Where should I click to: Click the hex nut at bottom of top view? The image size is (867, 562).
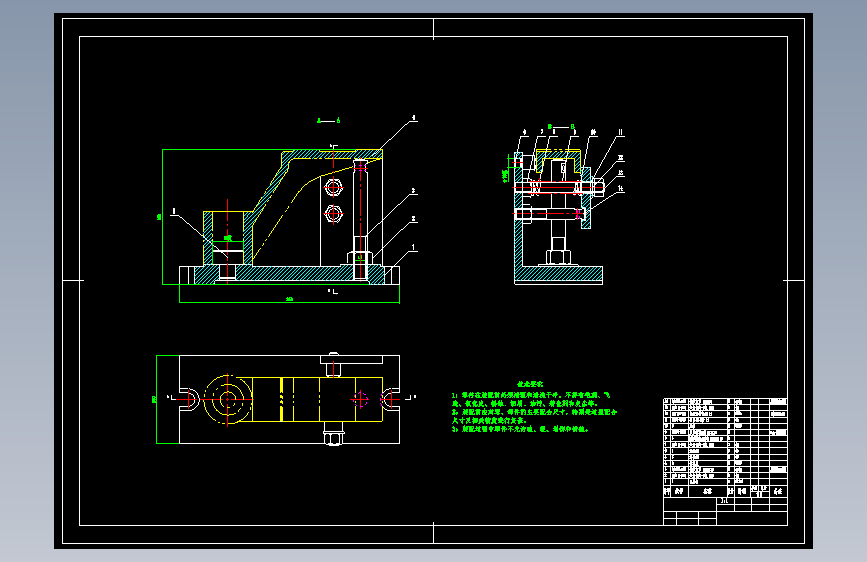coord(333,439)
